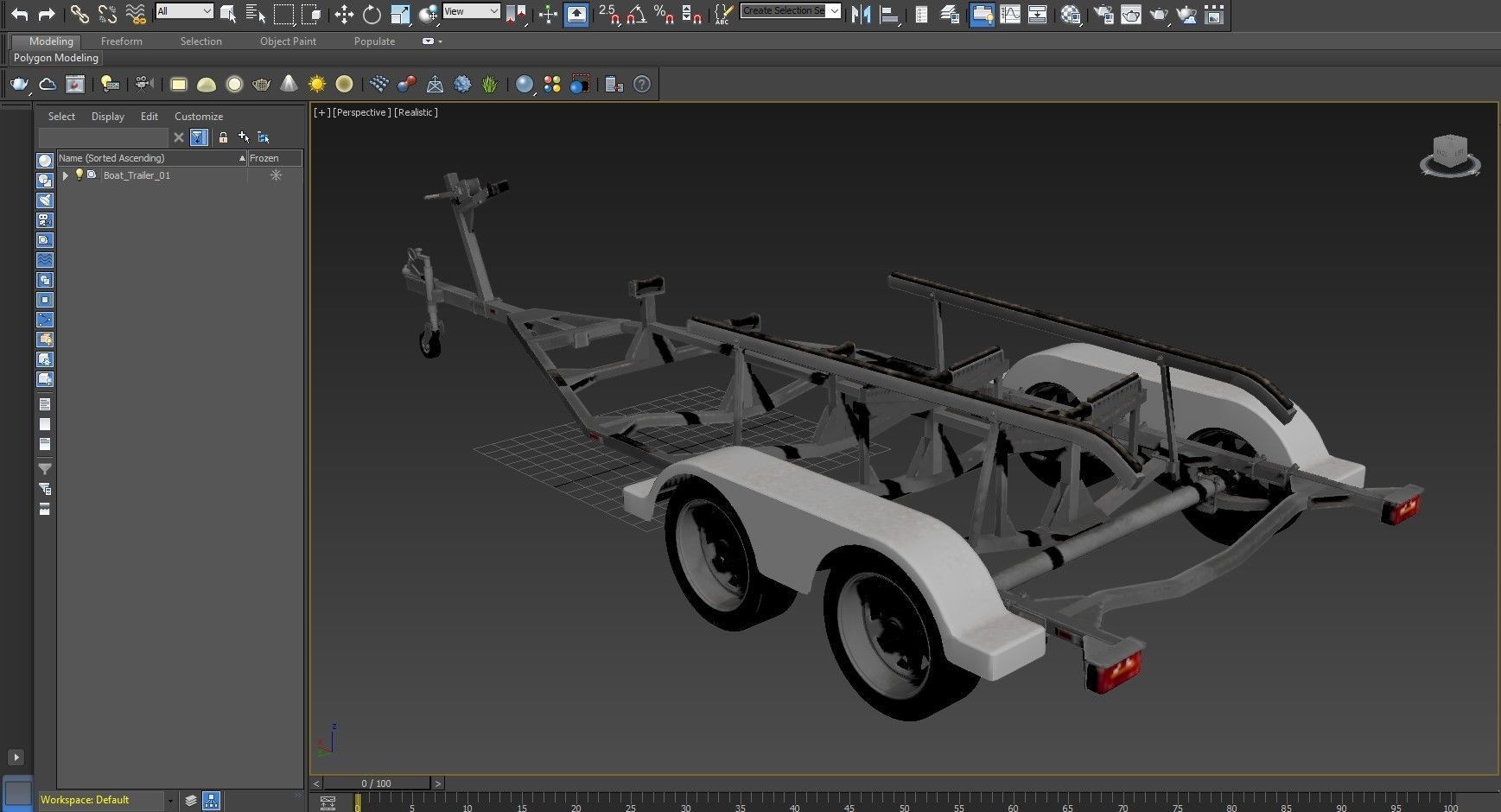1501x812 pixels.
Task: Open the Schematic View
Action: [x=1037, y=14]
